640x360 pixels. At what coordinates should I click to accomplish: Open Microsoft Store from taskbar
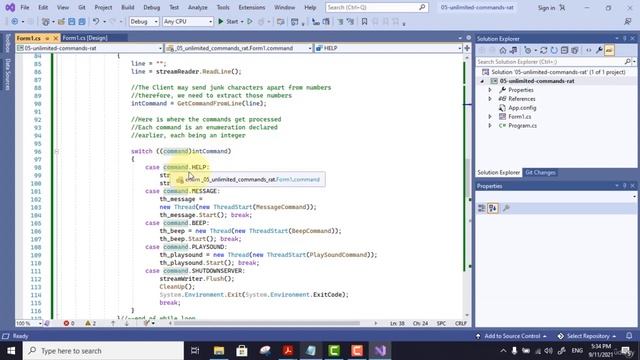(x=242, y=351)
